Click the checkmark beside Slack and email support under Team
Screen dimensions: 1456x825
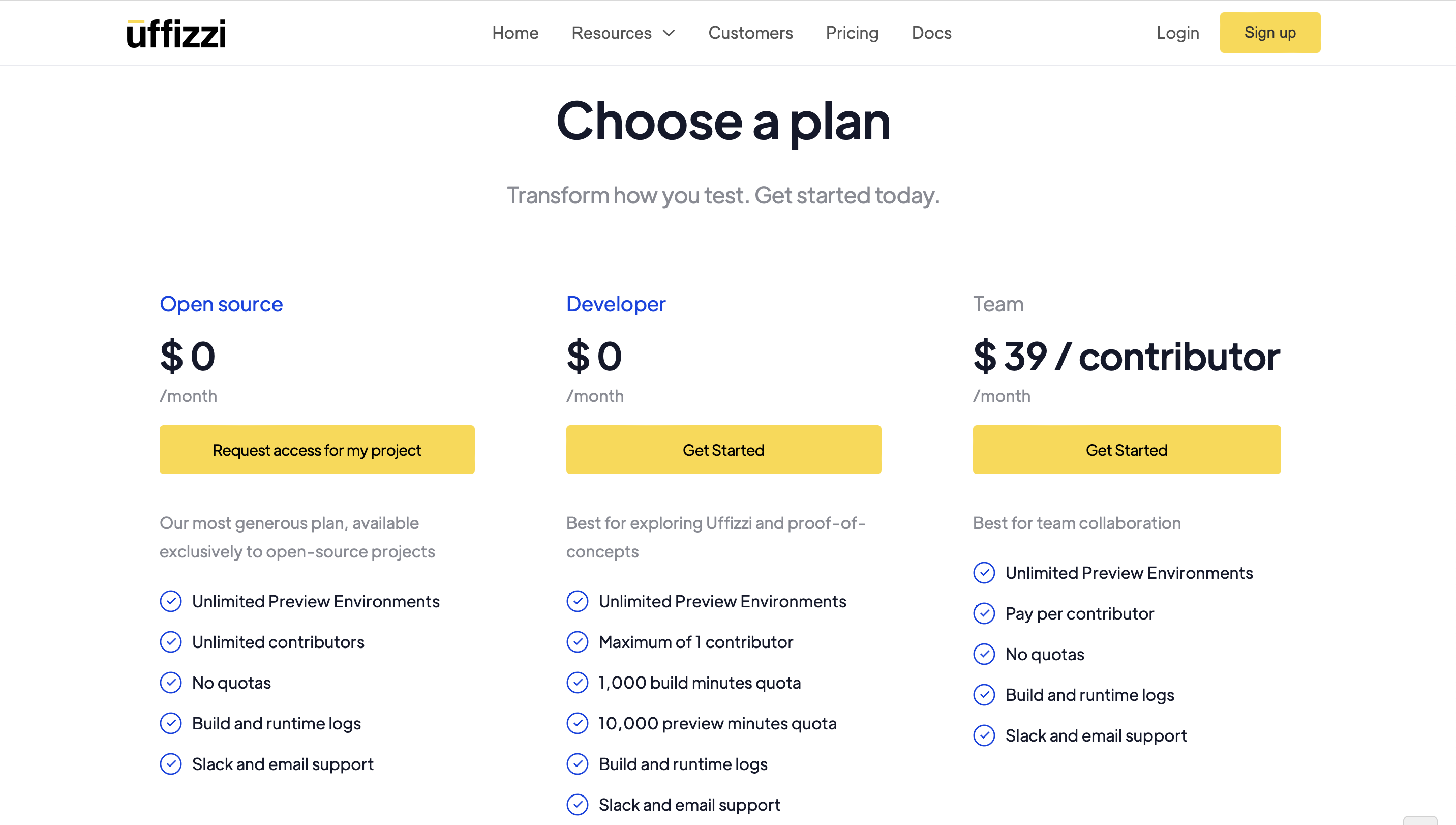(x=984, y=735)
